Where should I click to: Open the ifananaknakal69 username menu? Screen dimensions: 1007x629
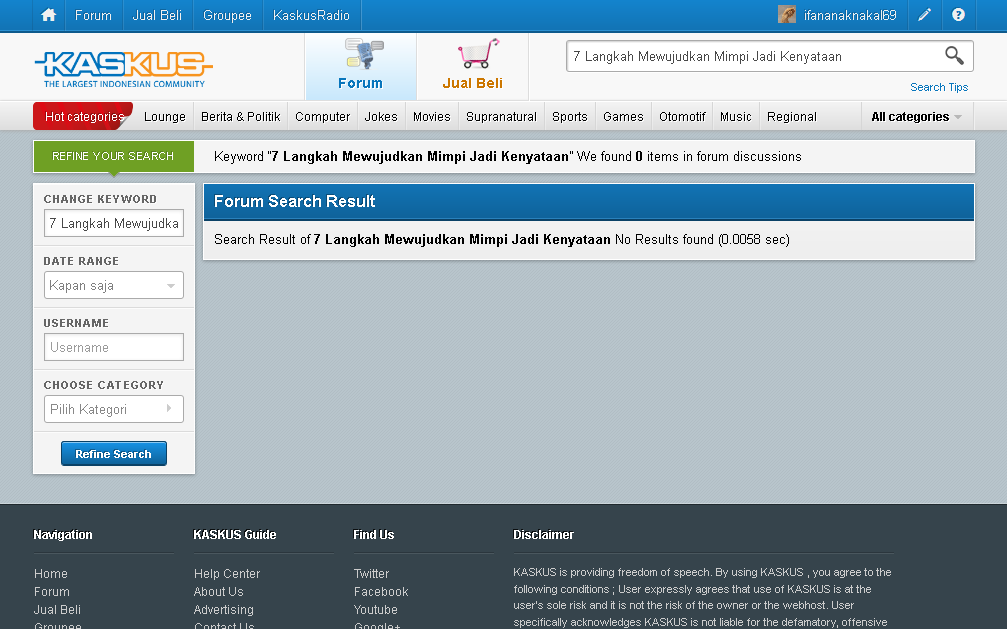pos(850,15)
